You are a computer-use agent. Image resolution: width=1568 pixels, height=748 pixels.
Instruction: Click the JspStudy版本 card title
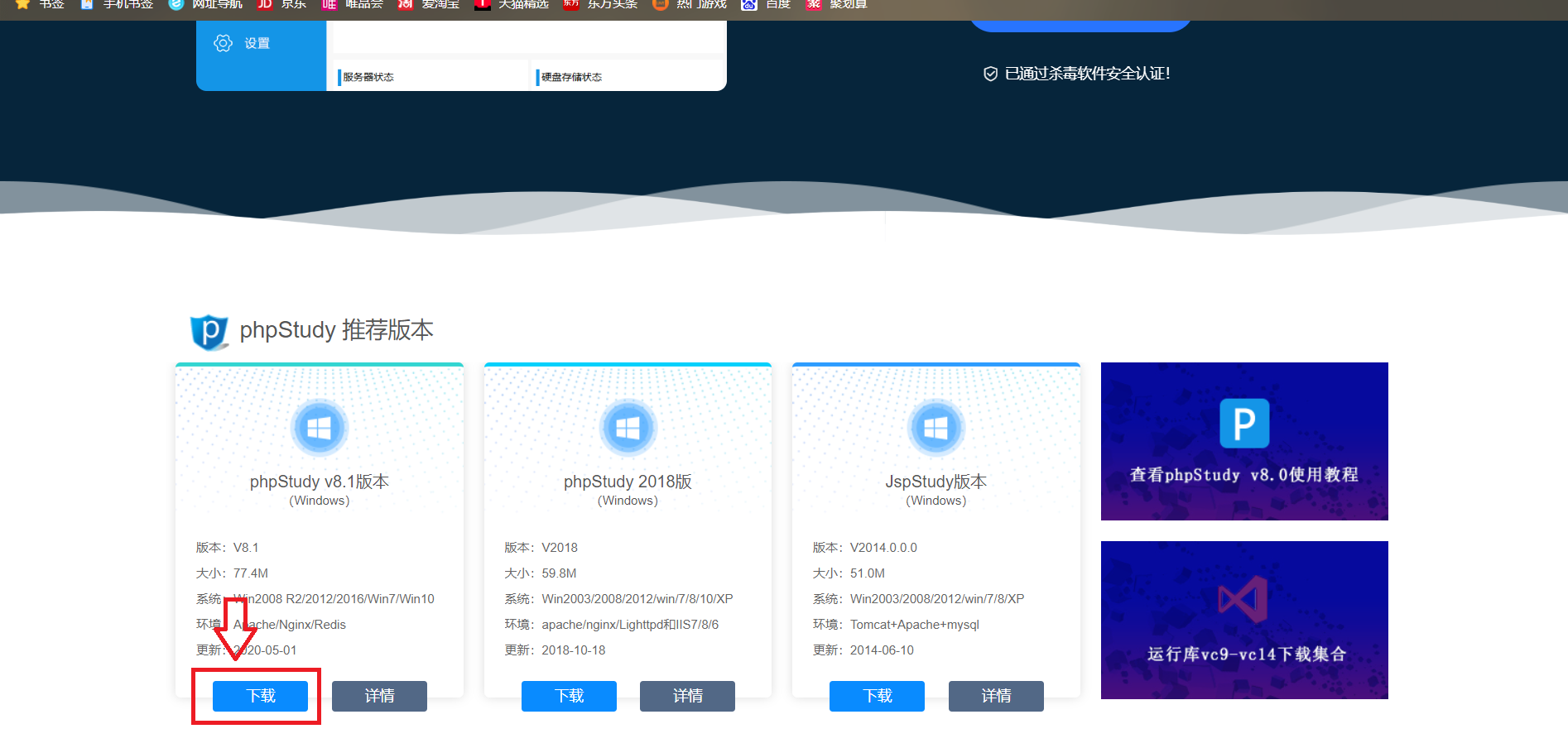[x=936, y=482]
